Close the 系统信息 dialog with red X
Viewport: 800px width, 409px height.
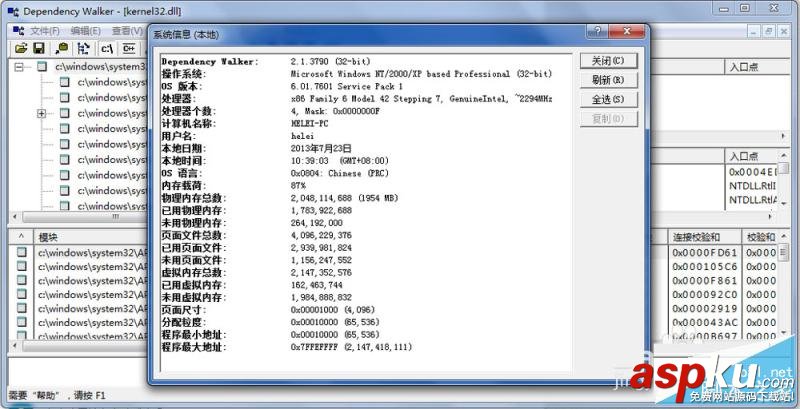tap(628, 32)
